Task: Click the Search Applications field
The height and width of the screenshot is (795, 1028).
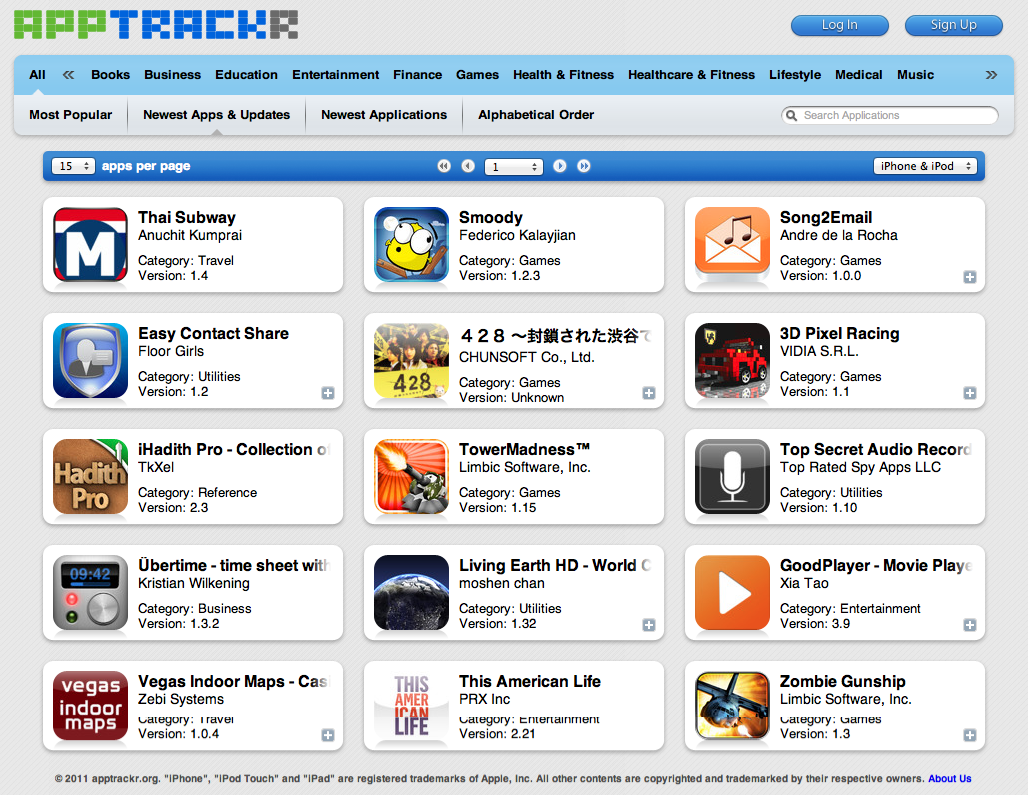Action: (x=890, y=115)
